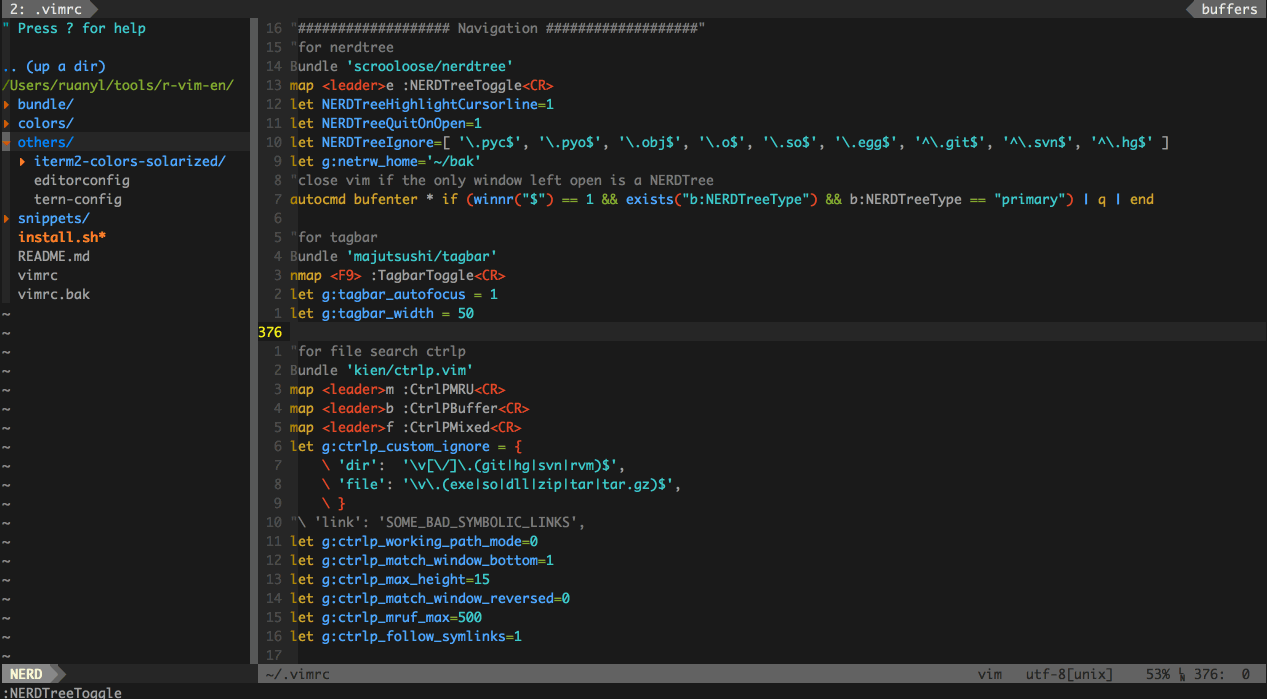Select the snippets/ directory name
The width and height of the screenshot is (1267, 699).
54,218
